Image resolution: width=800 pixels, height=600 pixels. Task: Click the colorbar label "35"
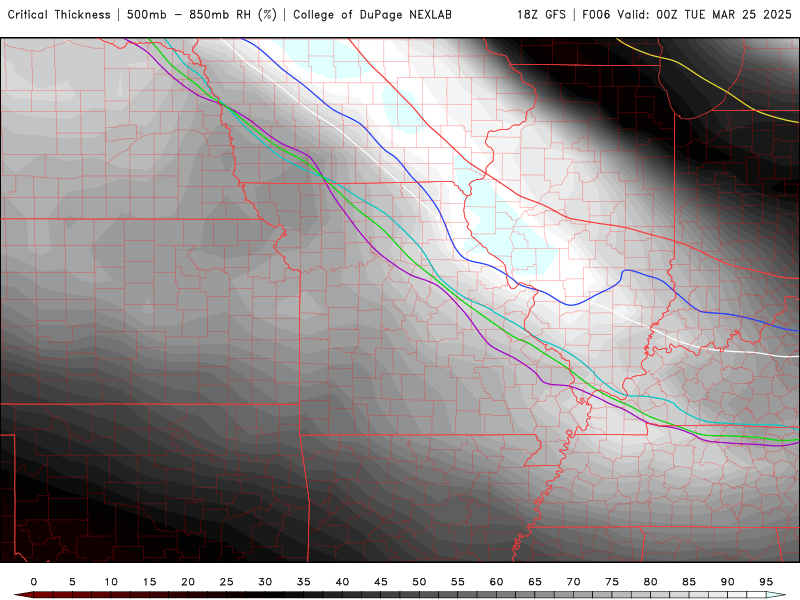304,582
